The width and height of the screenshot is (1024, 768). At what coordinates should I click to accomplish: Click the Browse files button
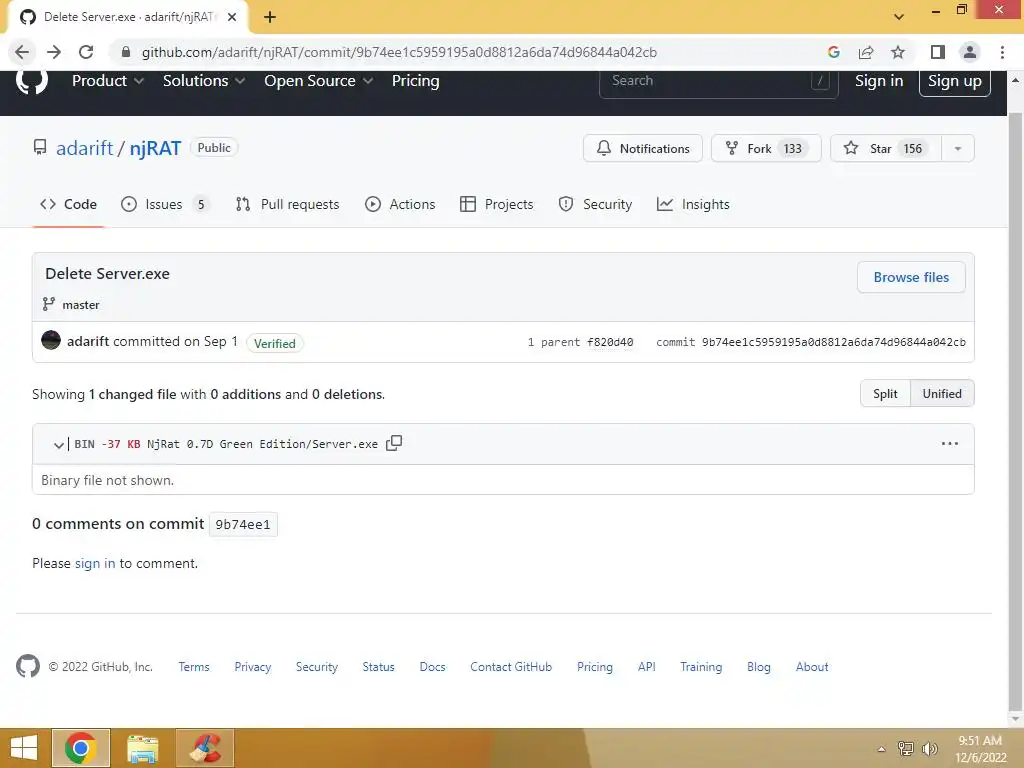pyautogui.click(x=911, y=278)
